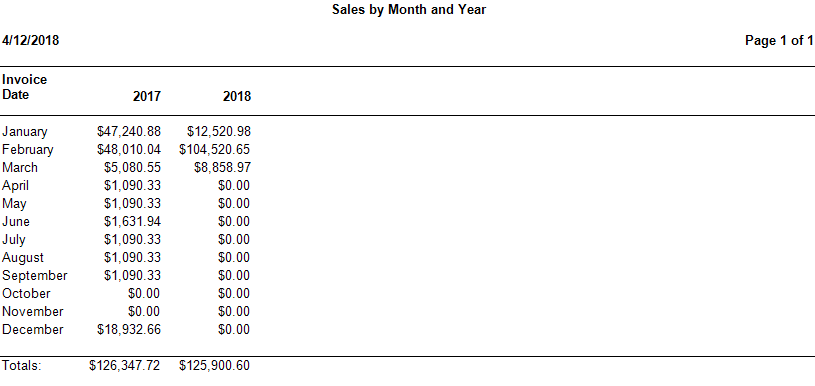Screen dimensions: 815x386
Task: Click the 2018 column header
Action: tap(237, 96)
